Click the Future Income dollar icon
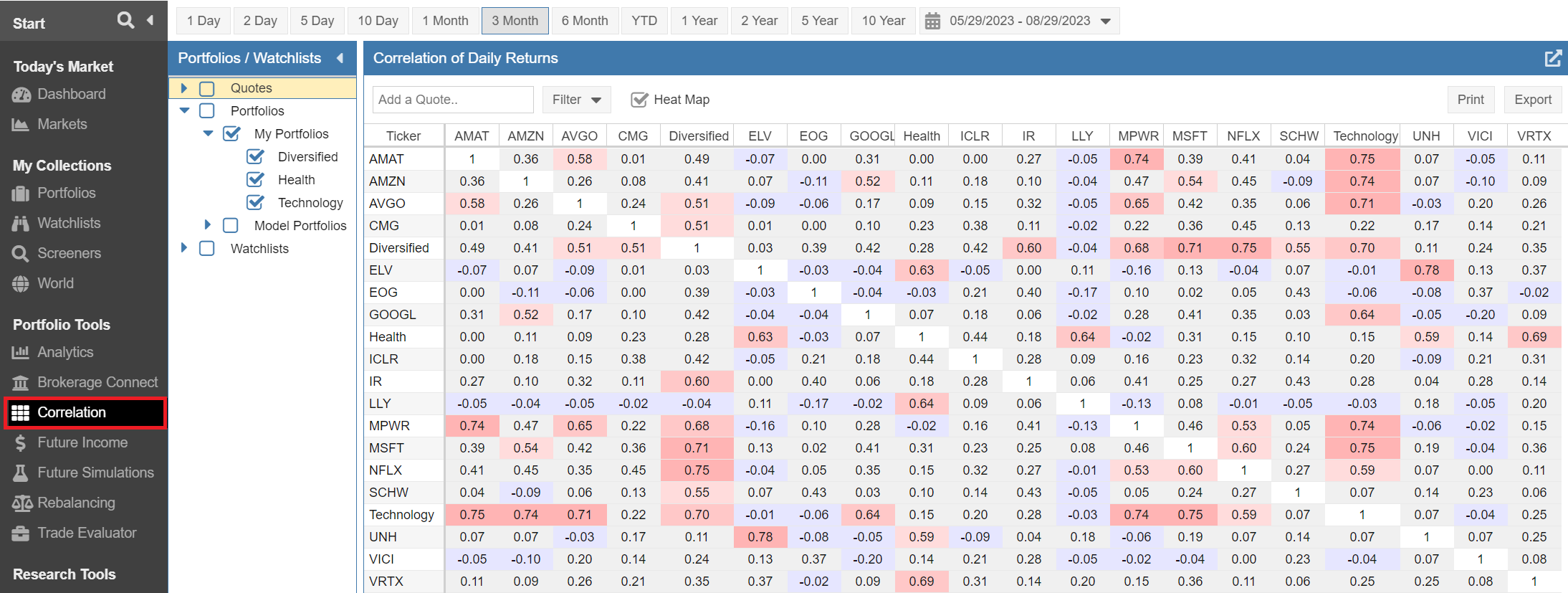The image size is (1568, 593). [x=21, y=443]
